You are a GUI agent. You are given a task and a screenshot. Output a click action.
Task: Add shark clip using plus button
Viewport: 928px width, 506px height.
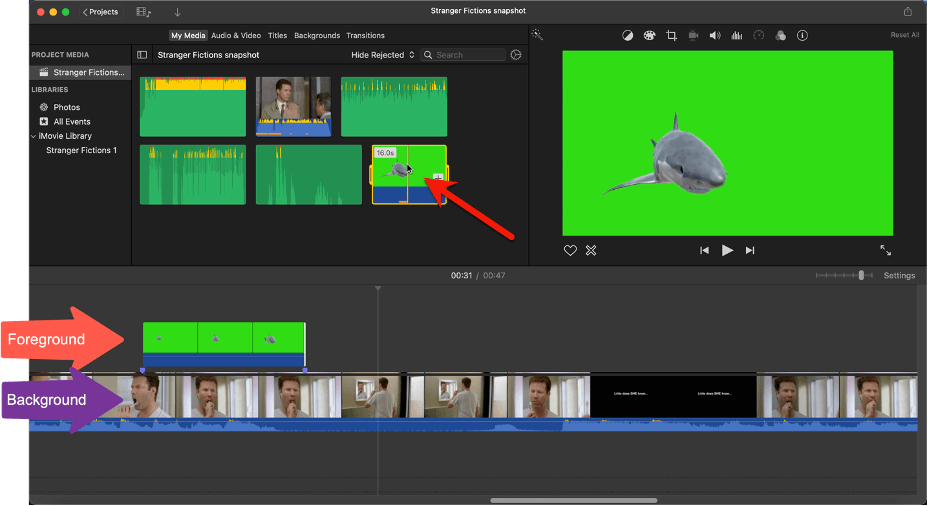coord(438,177)
